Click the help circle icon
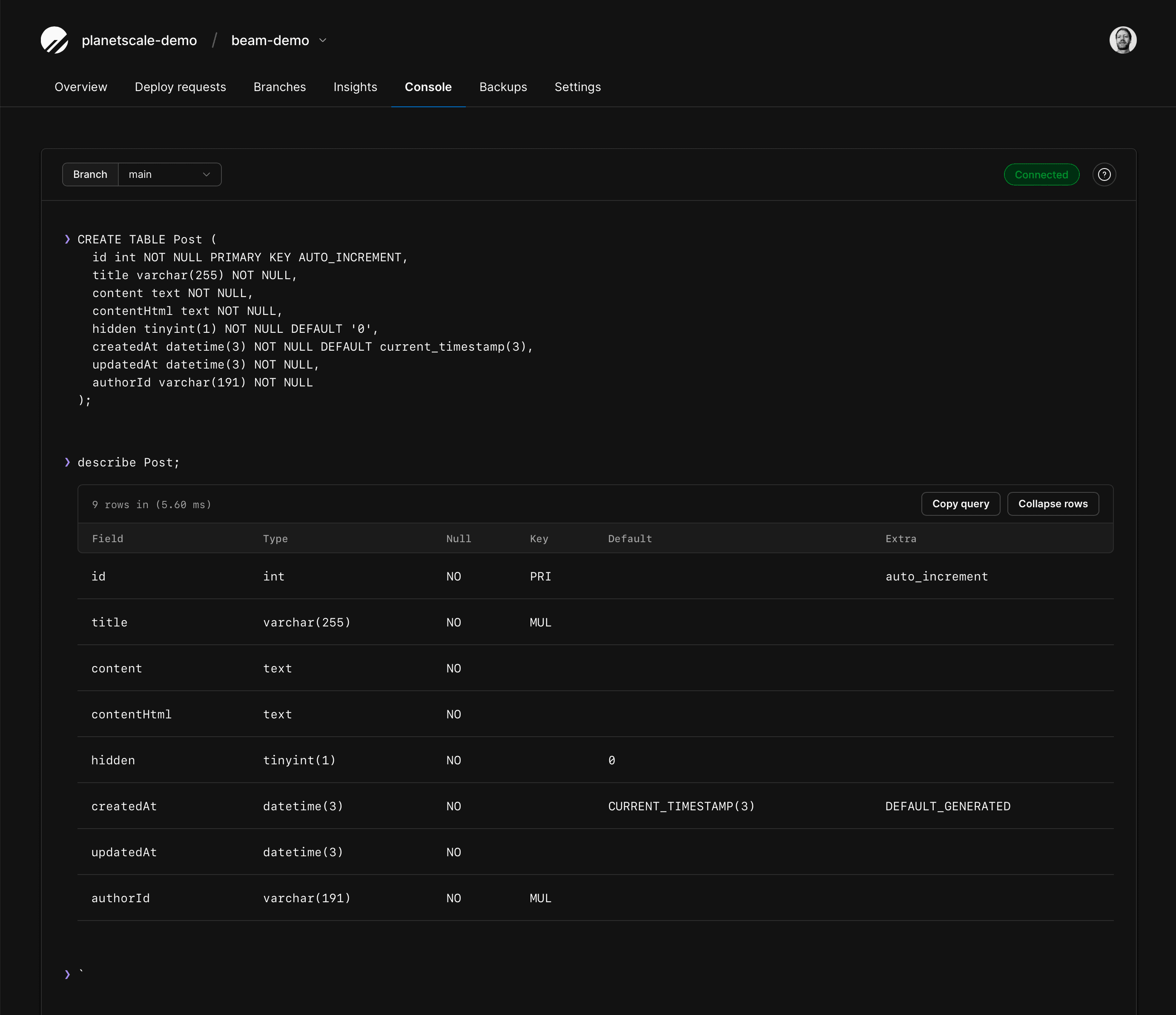 click(x=1104, y=174)
